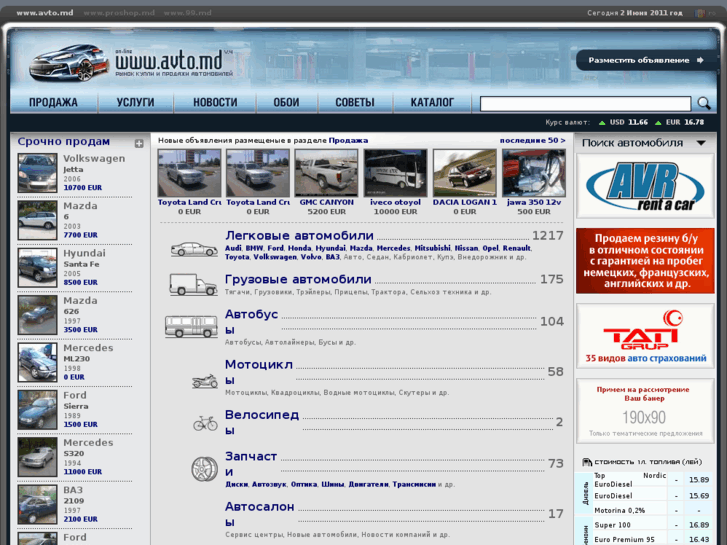Screen dimensions: 727x545
Task: Open the НОВОСТИ menu tab
Action: click(x=215, y=102)
